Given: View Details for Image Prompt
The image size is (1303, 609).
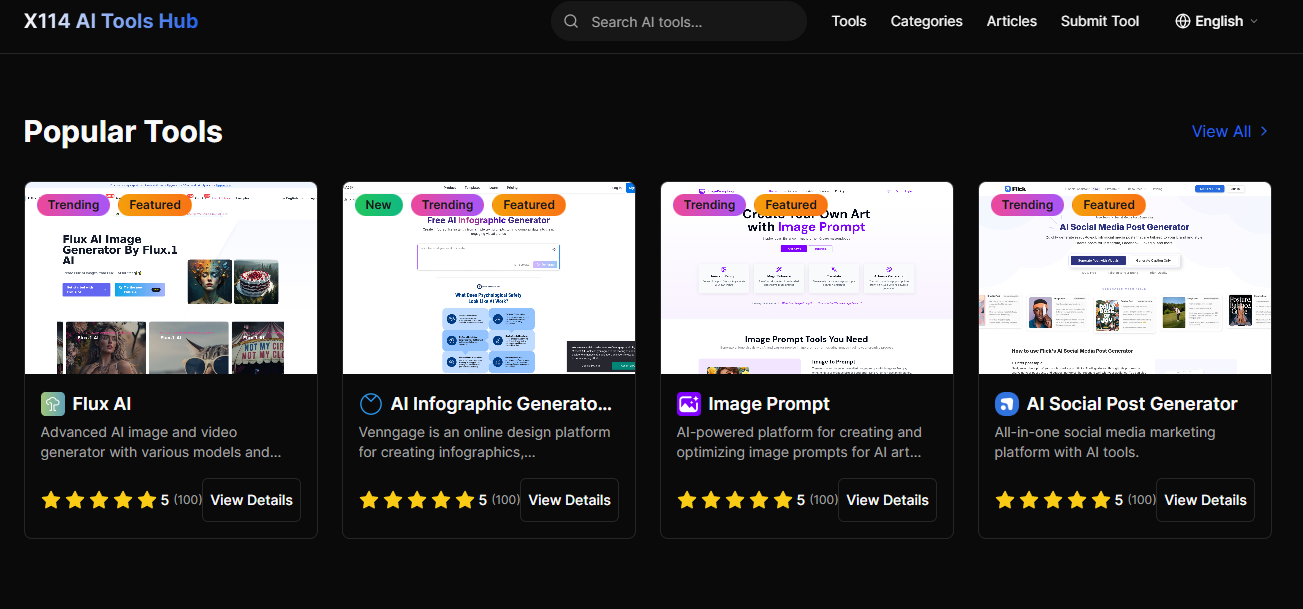Looking at the screenshot, I should coord(888,500).
